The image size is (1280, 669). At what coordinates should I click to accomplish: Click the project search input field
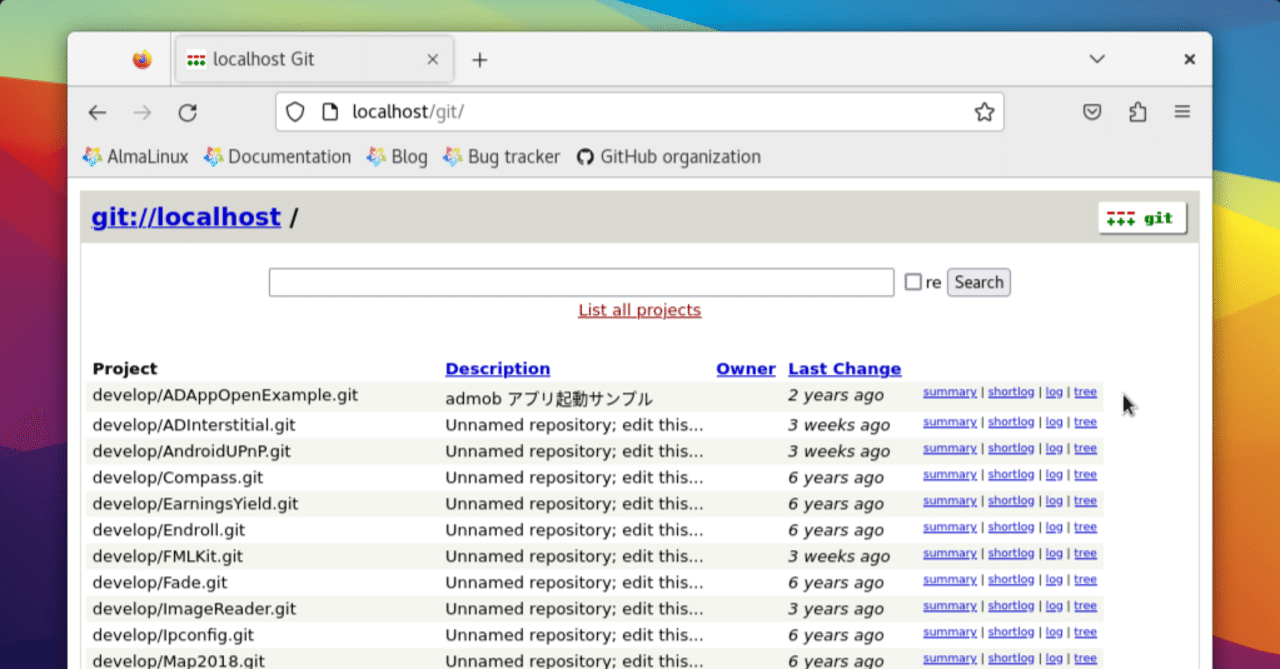pyautogui.click(x=581, y=281)
